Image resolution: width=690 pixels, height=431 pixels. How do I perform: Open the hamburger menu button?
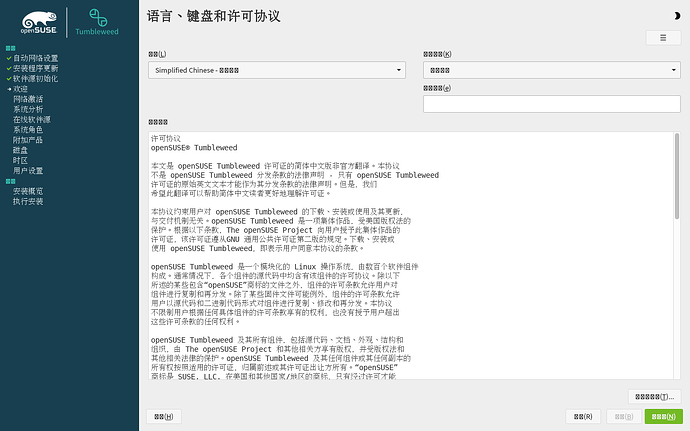tap(663, 38)
